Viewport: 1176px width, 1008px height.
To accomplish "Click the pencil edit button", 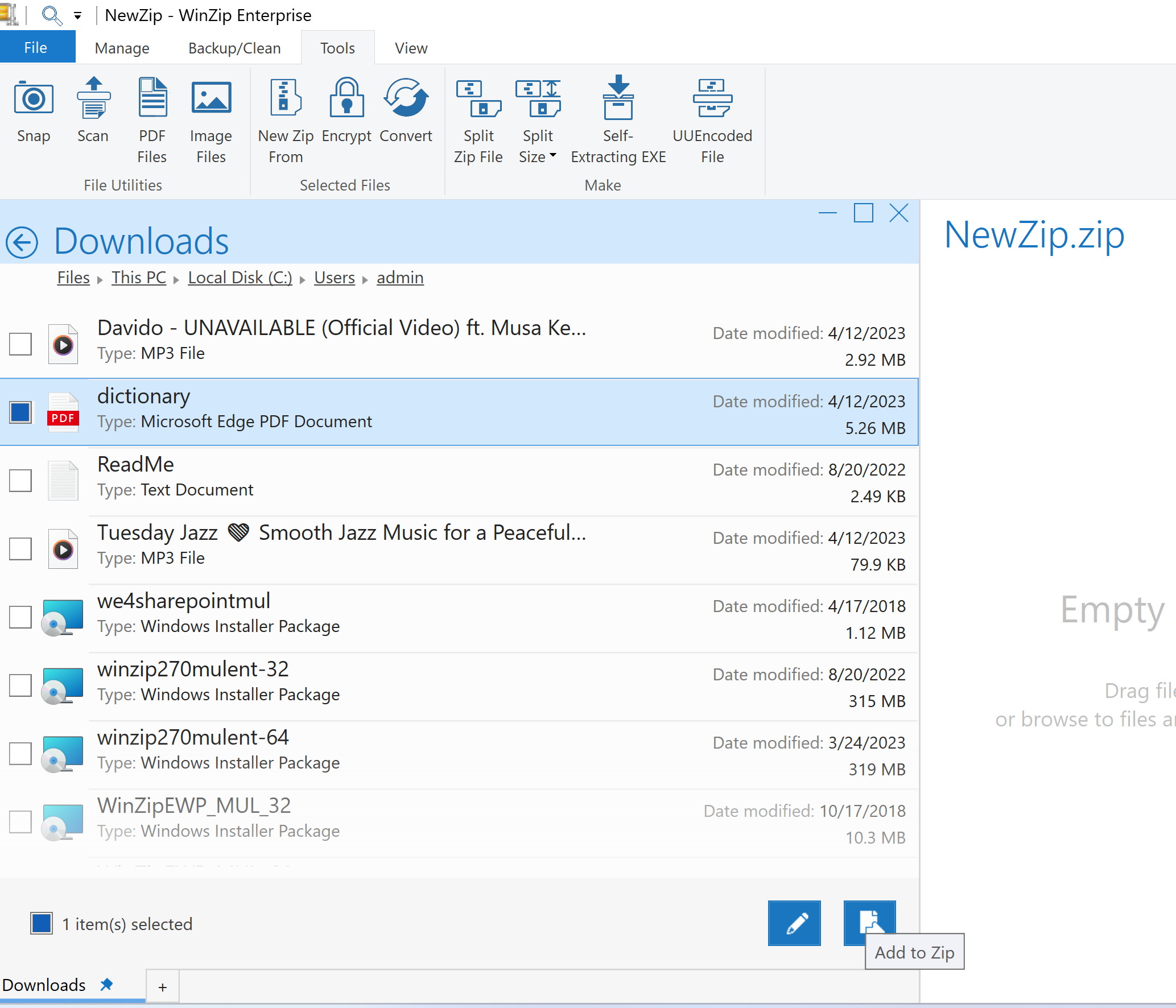I will [x=794, y=923].
